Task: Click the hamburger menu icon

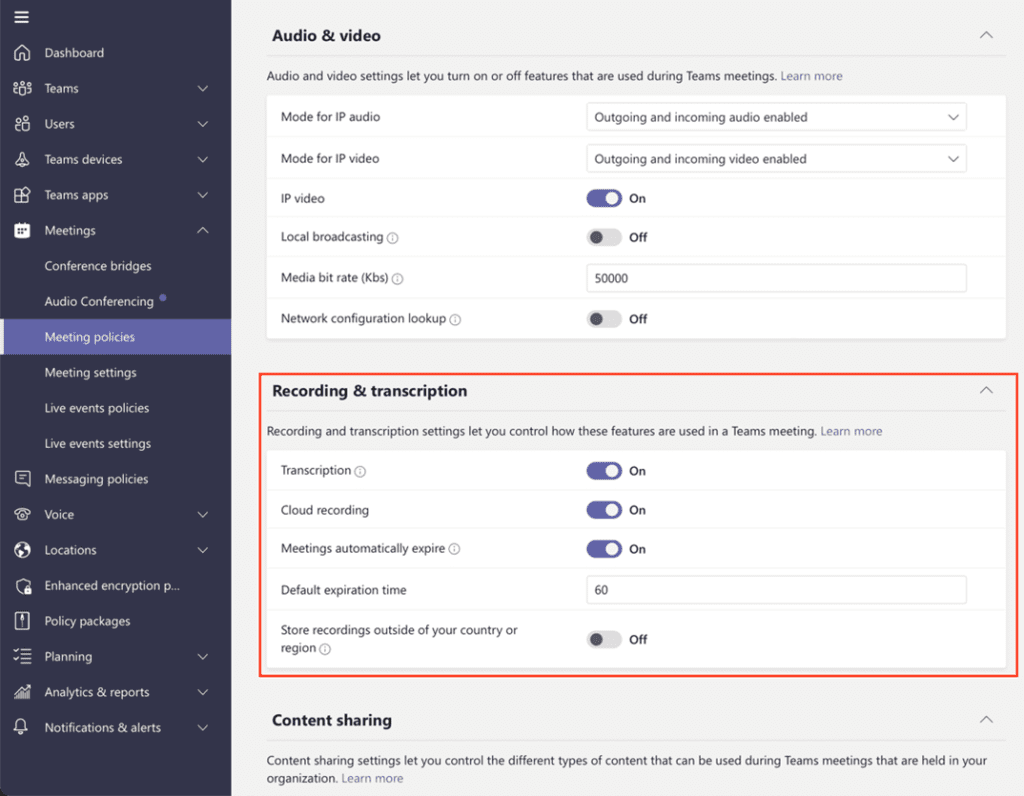Action: [21, 17]
